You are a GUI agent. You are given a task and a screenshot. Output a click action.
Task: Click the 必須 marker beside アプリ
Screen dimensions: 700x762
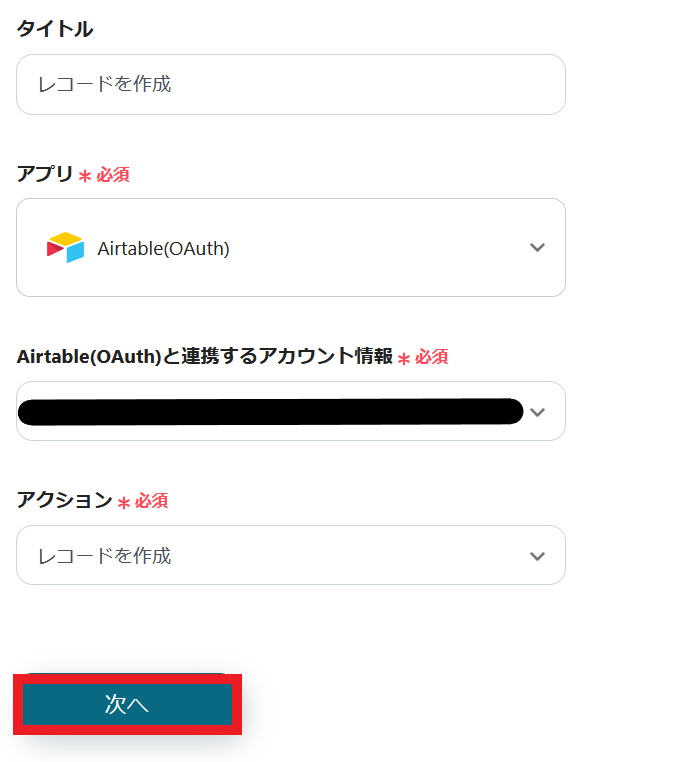(113, 175)
